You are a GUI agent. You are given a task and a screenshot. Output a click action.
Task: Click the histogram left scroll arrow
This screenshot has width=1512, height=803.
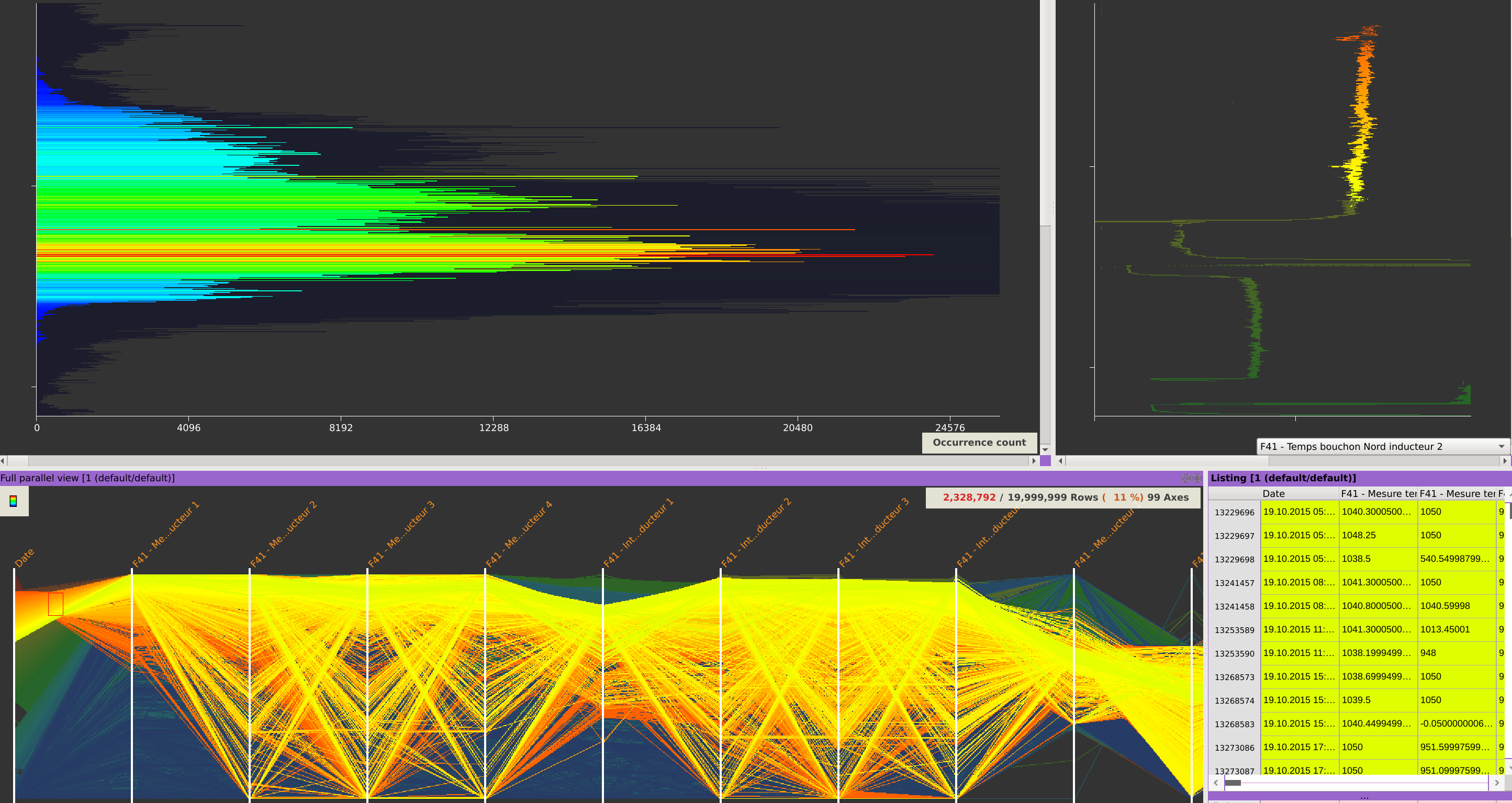[x=3, y=461]
